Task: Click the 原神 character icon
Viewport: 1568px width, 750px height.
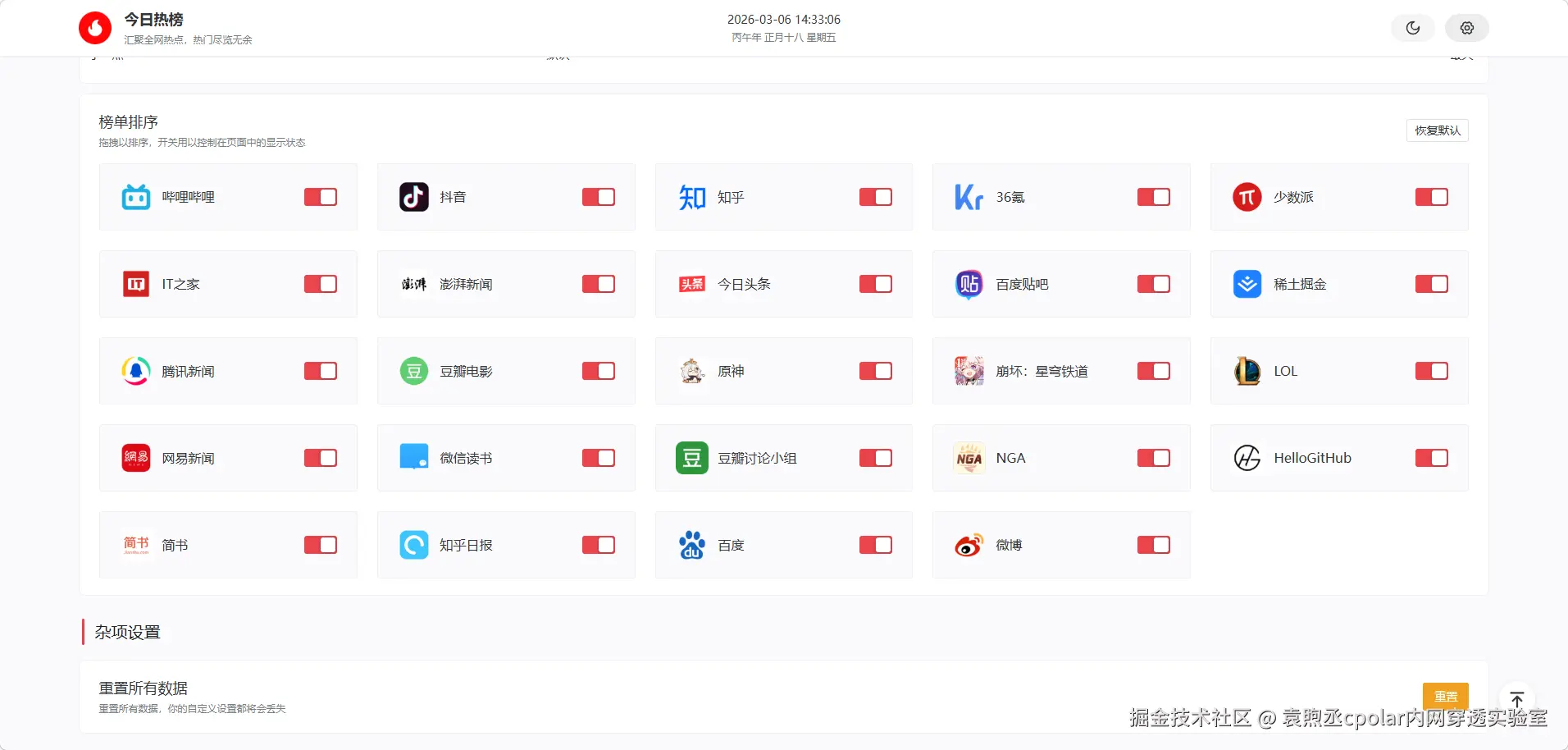Action: click(x=692, y=371)
